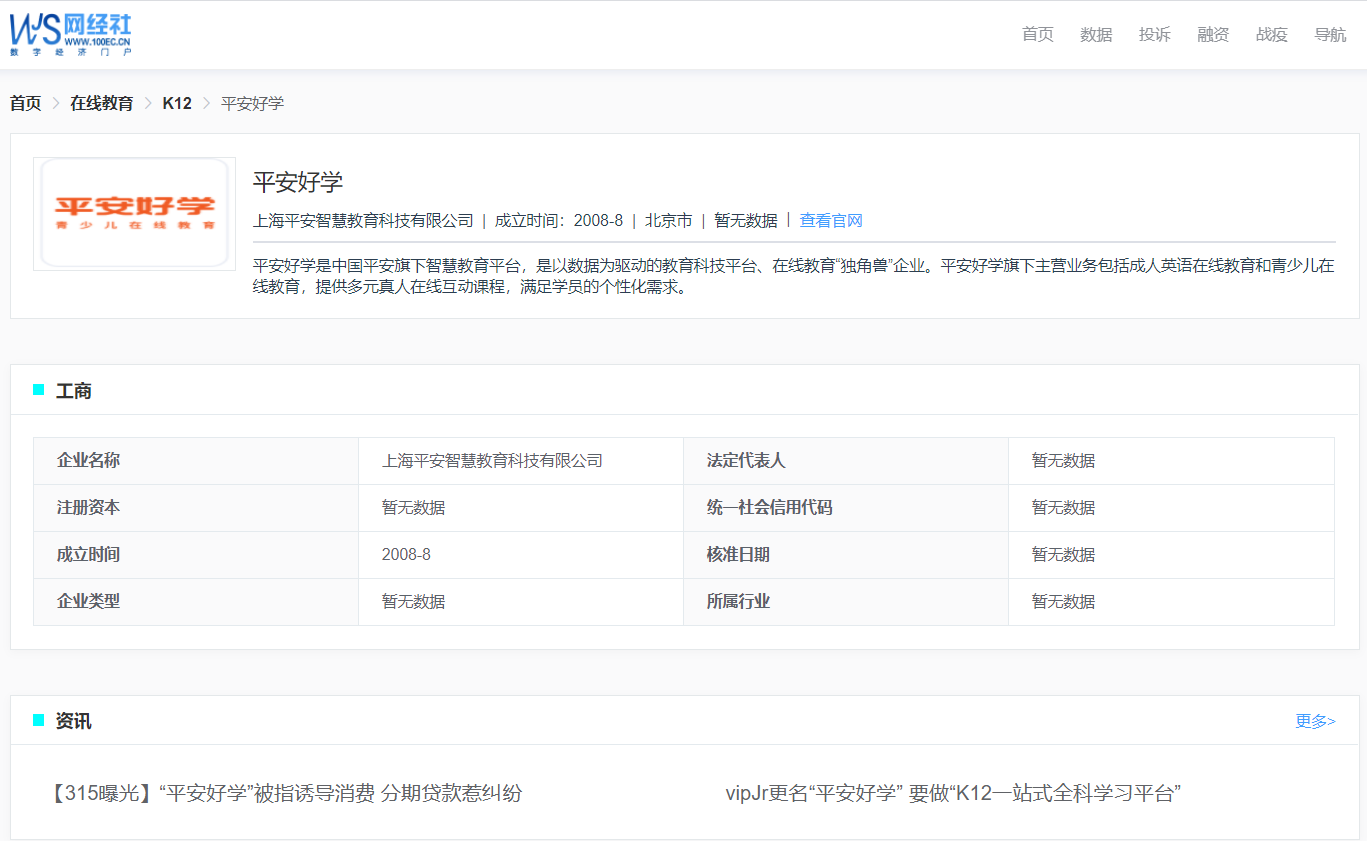Select 平安好学 breadcrumb text
The height and width of the screenshot is (841, 1367).
tap(252, 103)
